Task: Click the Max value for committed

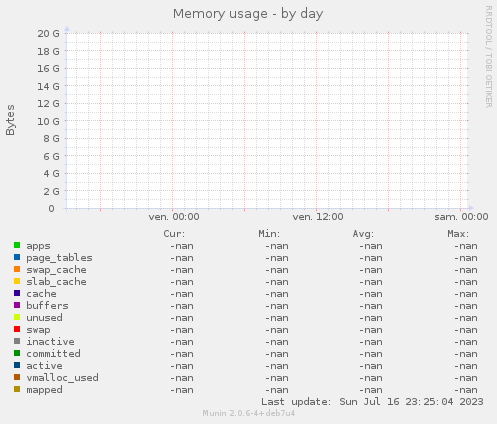Action: coord(466,354)
